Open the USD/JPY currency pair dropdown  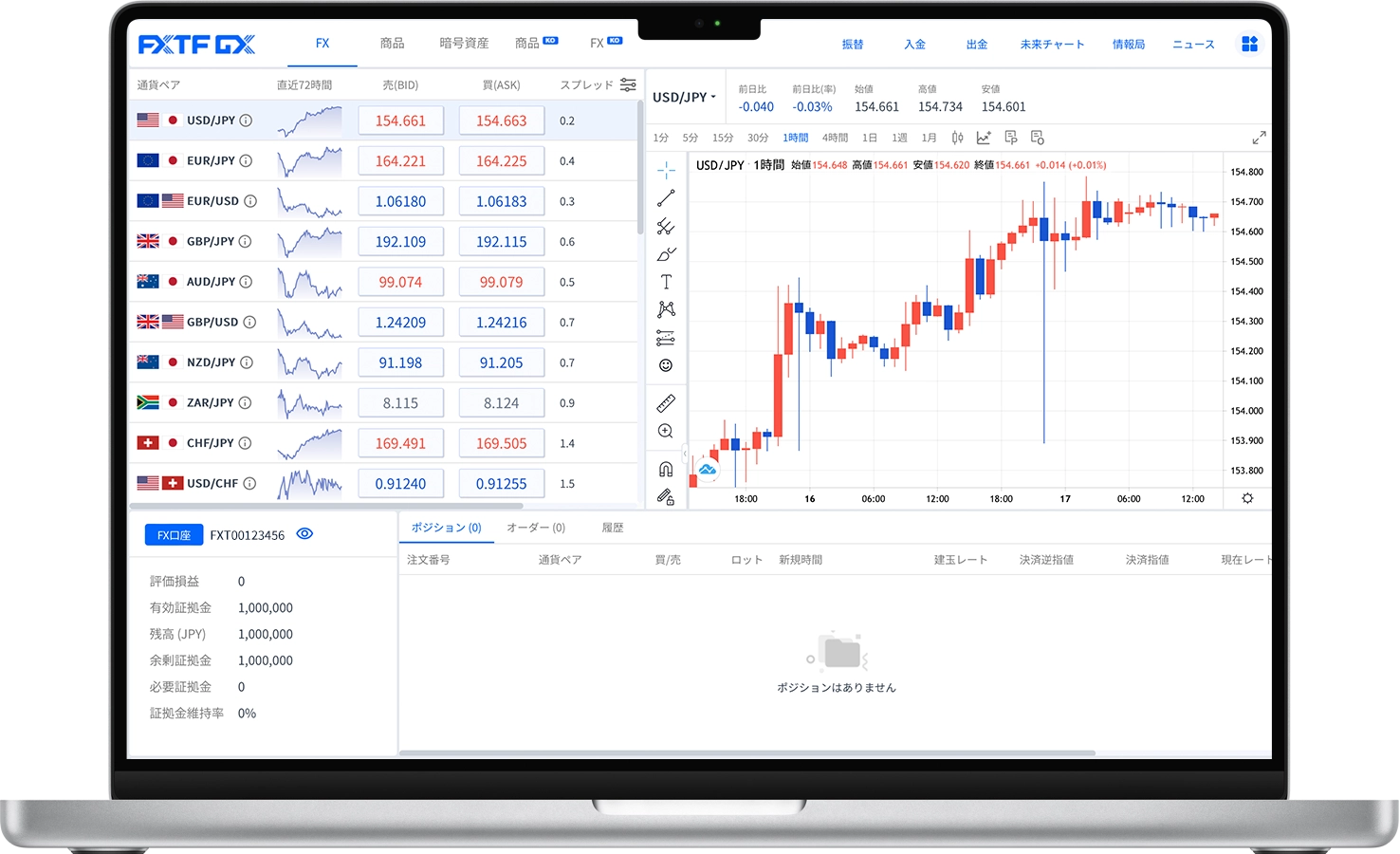click(684, 97)
